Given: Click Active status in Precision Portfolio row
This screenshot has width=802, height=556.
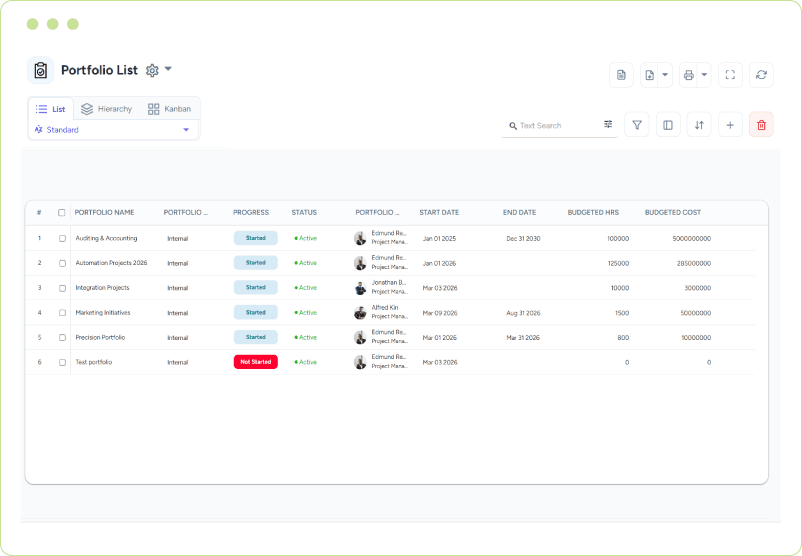Looking at the screenshot, I should (306, 338).
